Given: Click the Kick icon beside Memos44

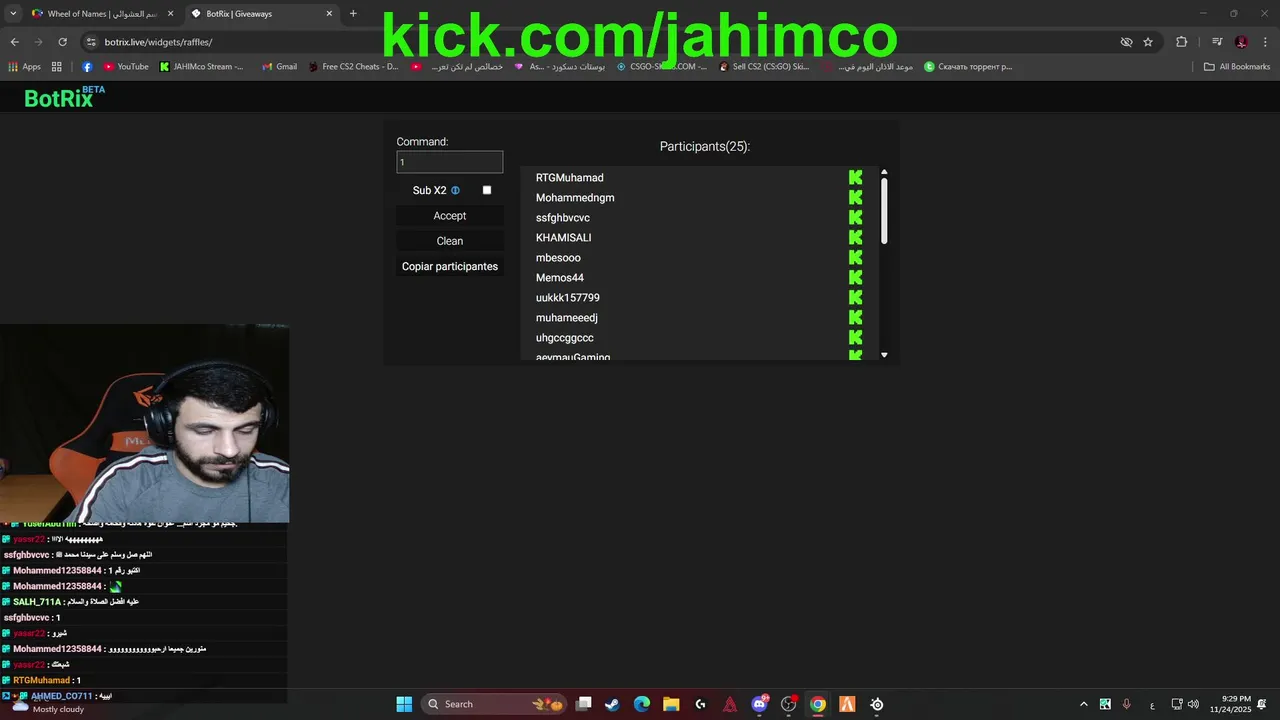Looking at the screenshot, I should [x=855, y=277].
